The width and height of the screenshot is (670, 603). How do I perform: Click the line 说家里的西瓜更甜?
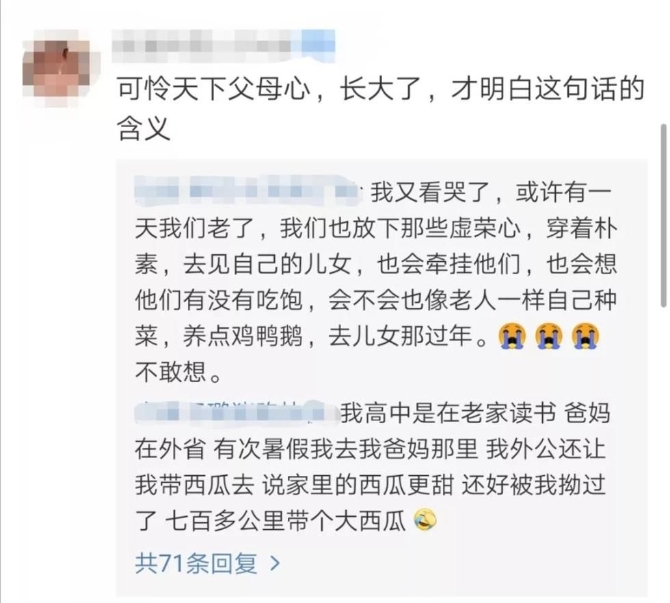[x=357, y=485]
